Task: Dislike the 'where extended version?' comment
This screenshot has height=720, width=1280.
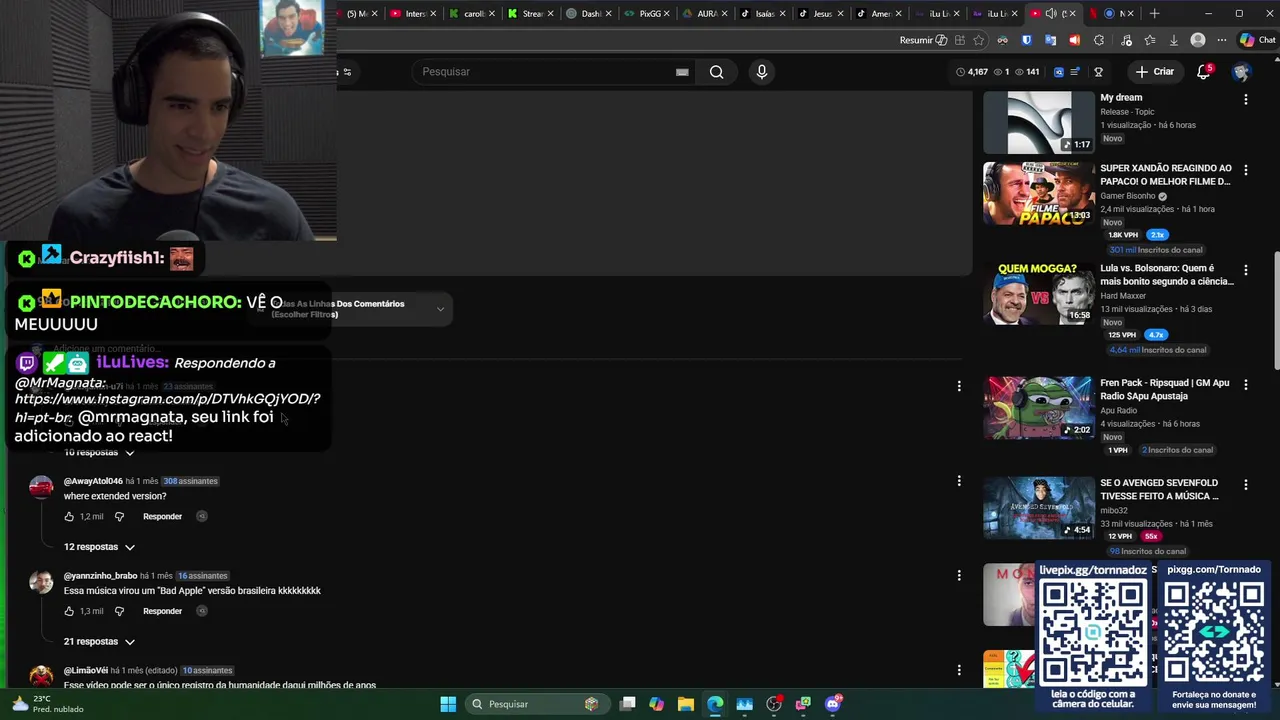Action: [119, 517]
